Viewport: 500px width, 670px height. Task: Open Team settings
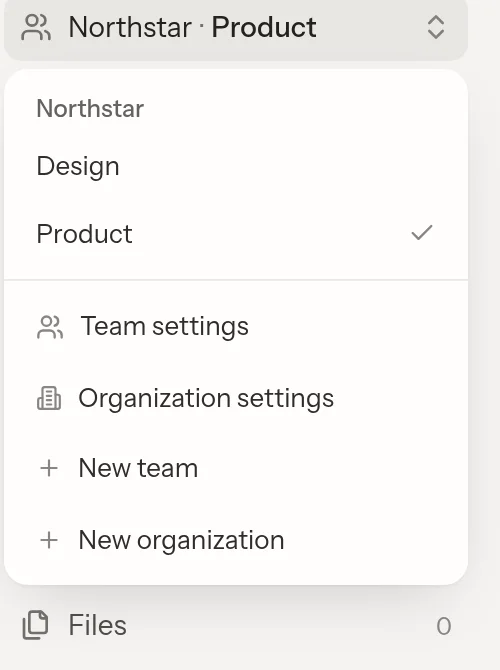236,327
